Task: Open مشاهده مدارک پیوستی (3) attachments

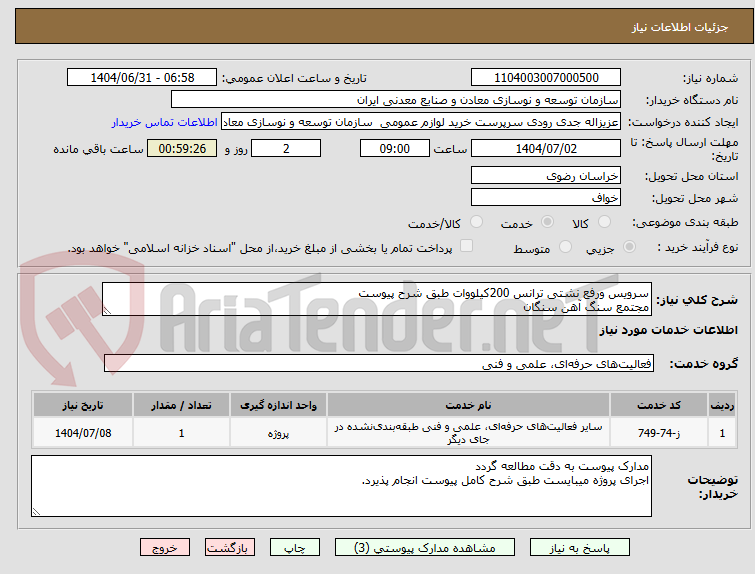Action: click(425, 548)
